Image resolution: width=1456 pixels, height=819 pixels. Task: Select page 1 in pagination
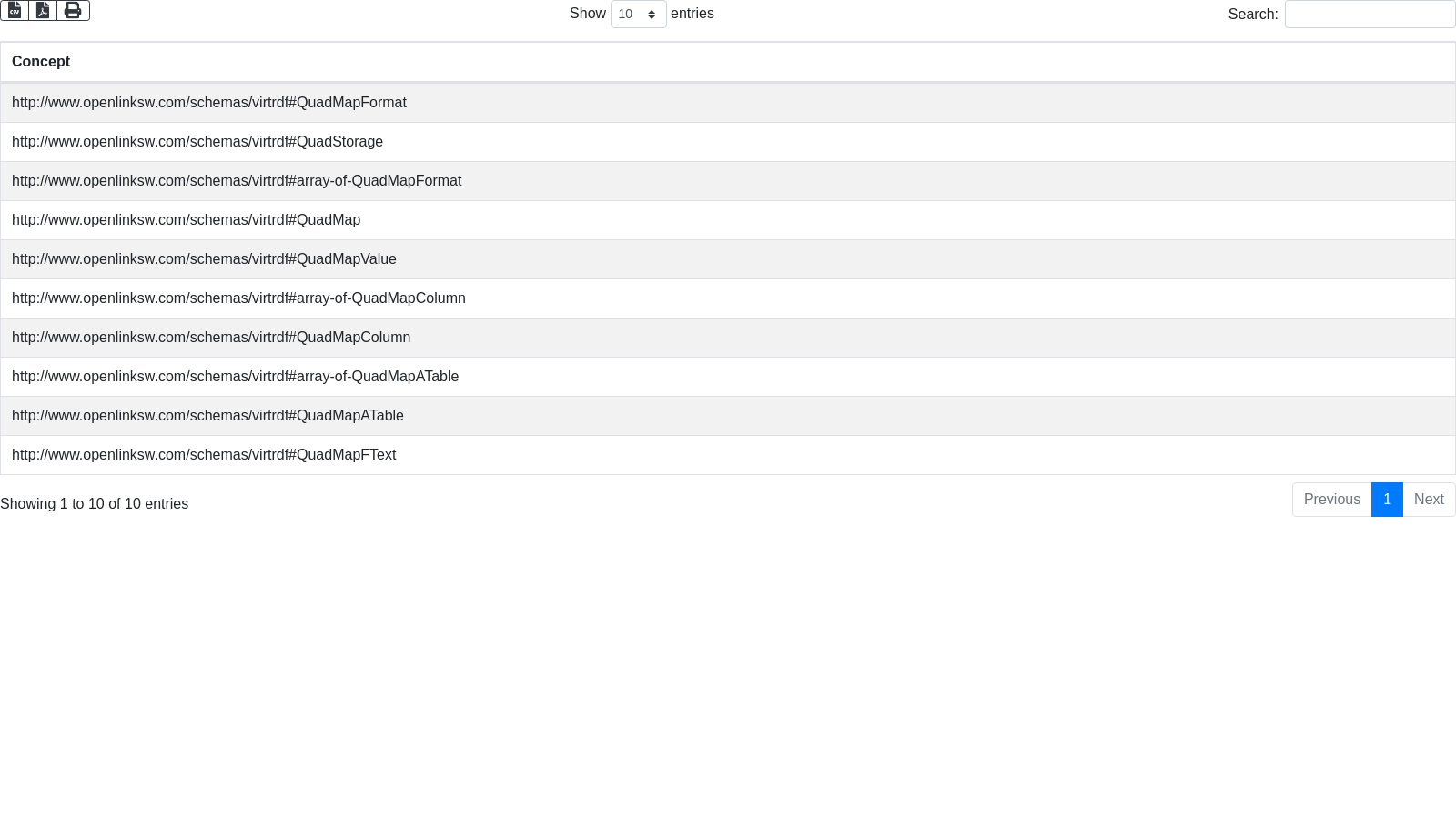[x=1387, y=500]
